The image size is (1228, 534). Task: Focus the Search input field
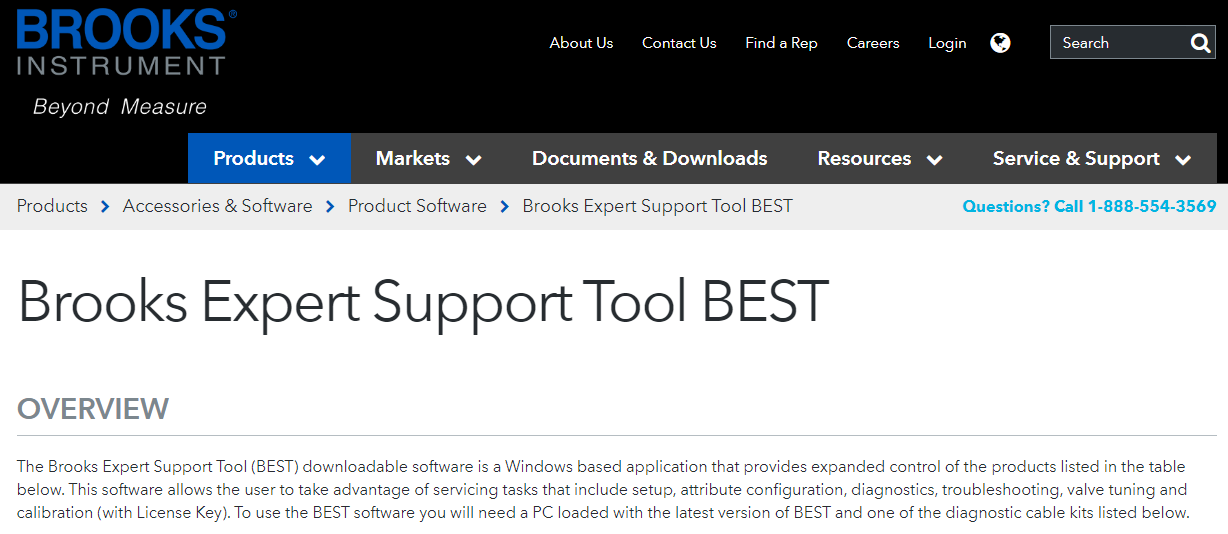click(x=1117, y=43)
